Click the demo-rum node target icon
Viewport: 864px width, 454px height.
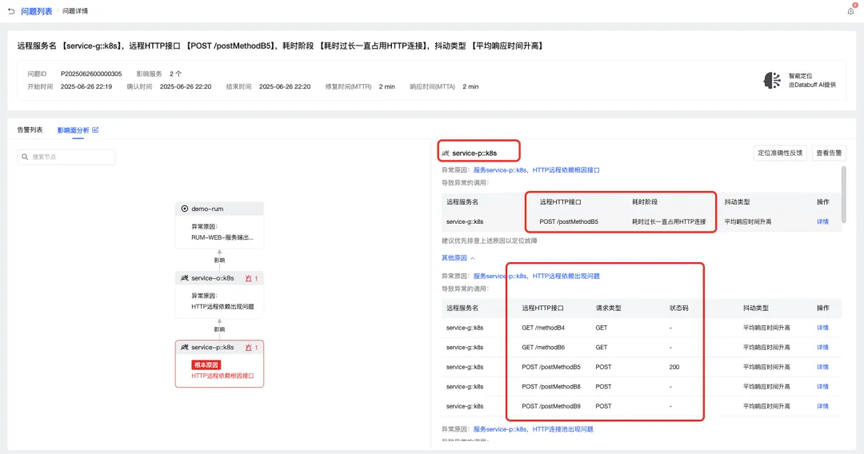[185, 209]
